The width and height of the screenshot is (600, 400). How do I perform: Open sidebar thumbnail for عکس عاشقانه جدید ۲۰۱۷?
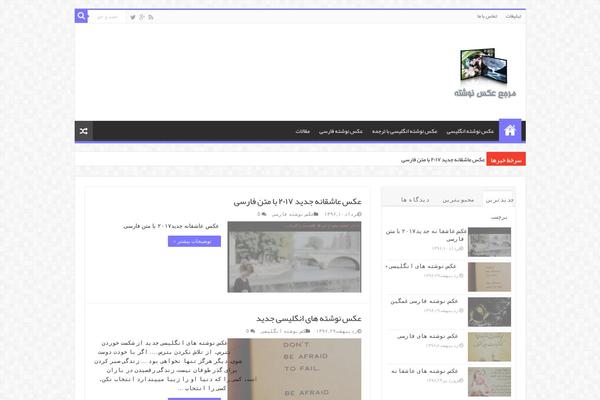(489, 242)
